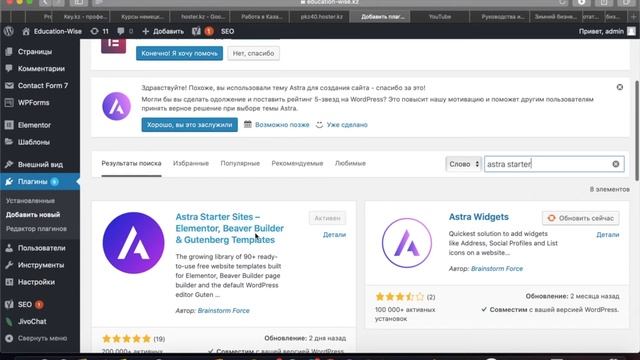Screen dimensions: 640x360
Task: Click Astra Widgets plugin logo
Action: 407,243
